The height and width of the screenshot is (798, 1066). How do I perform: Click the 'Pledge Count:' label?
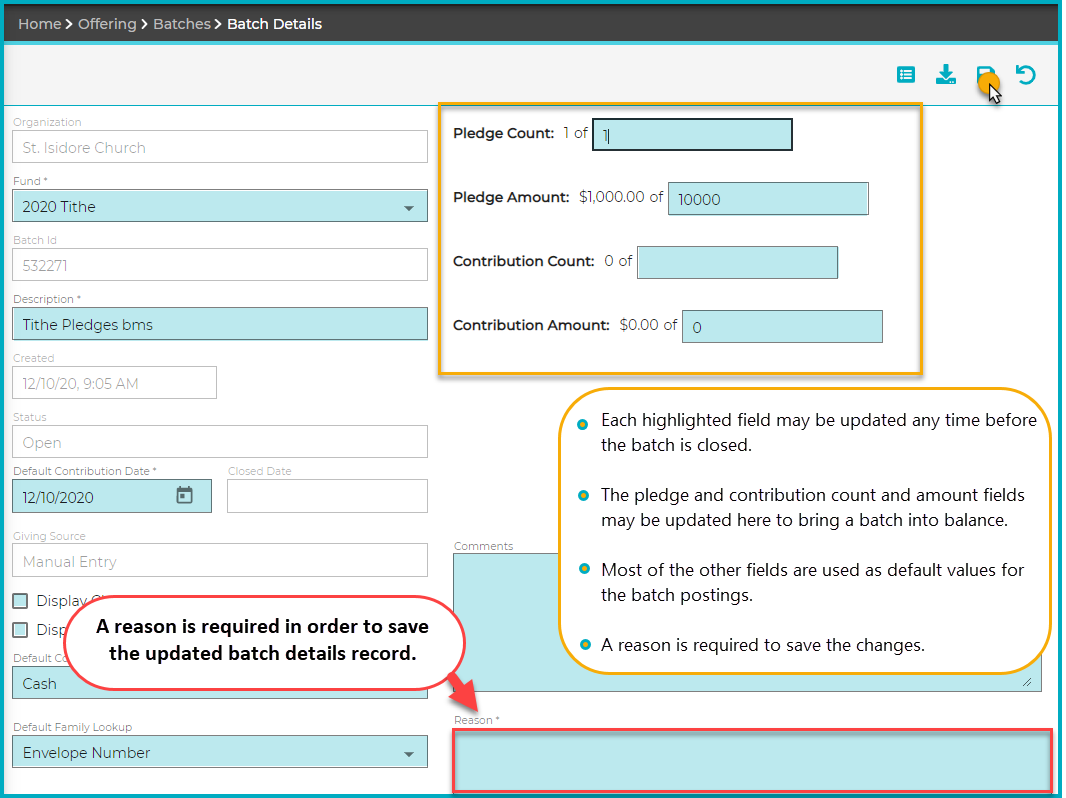coord(504,133)
